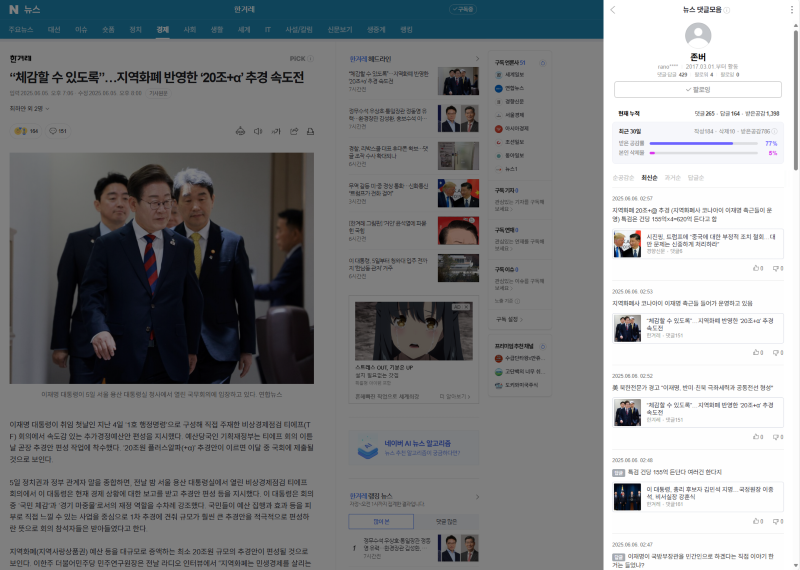Click the 본인 삭제율 5% progress bar
Viewport: 800px width, 570px height.
(x=703, y=153)
